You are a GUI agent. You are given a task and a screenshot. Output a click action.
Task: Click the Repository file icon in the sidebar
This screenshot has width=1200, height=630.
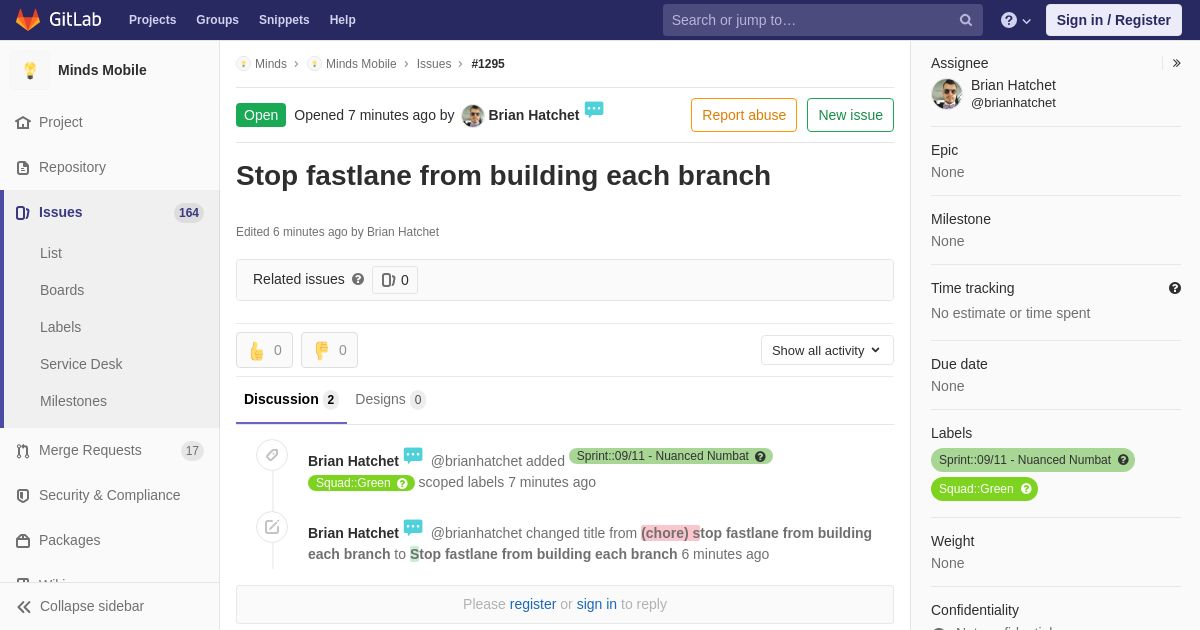point(23,167)
